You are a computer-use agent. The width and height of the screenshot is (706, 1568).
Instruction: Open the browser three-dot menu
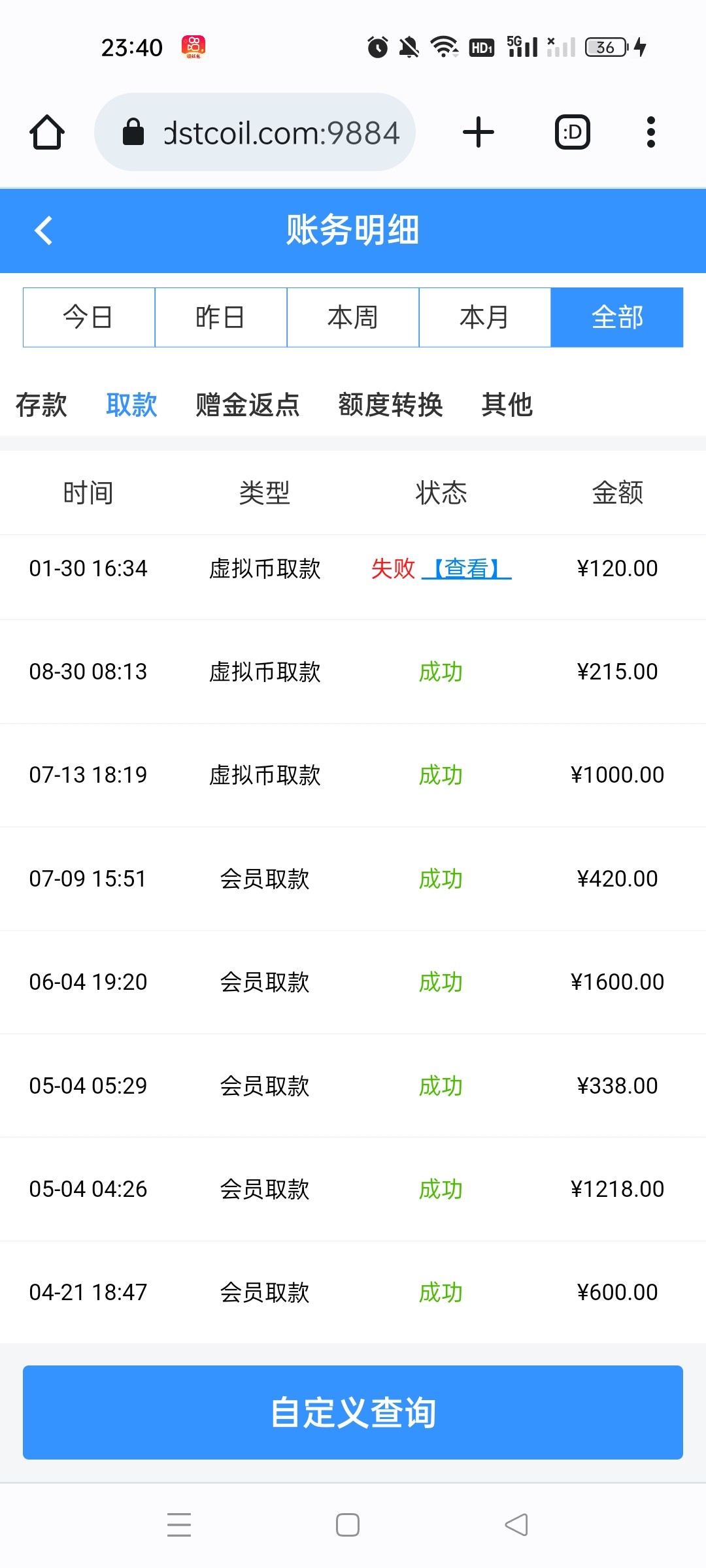pyautogui.click(x=650, y=133)
